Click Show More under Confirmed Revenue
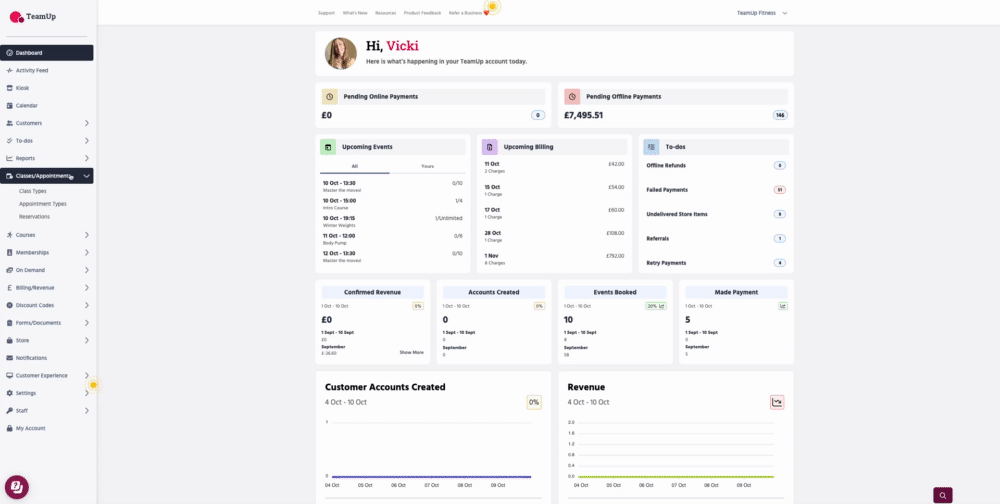This screenshot has width=1000, height=504. point(411,352)
